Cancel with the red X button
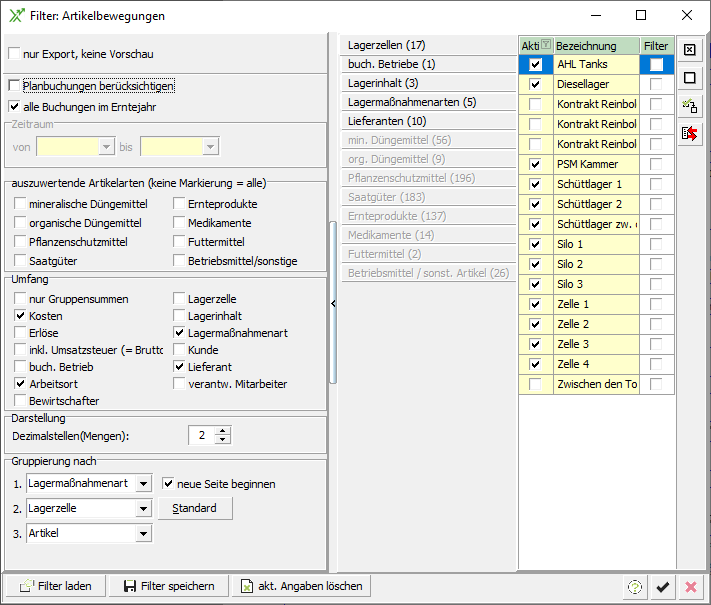This screenshot has width=711, height=605. click(690, 587)
